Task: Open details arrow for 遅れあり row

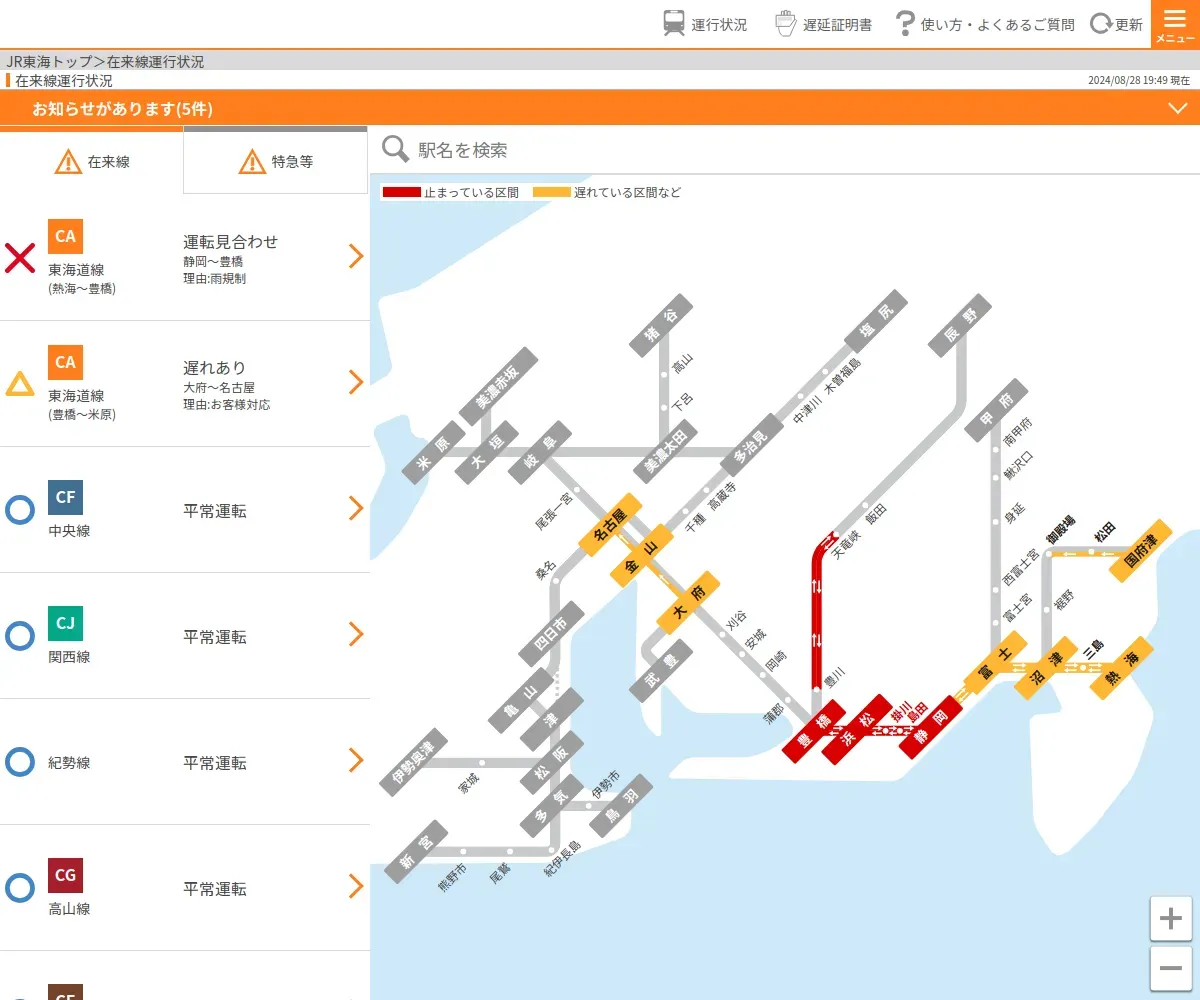Action: 355,382
